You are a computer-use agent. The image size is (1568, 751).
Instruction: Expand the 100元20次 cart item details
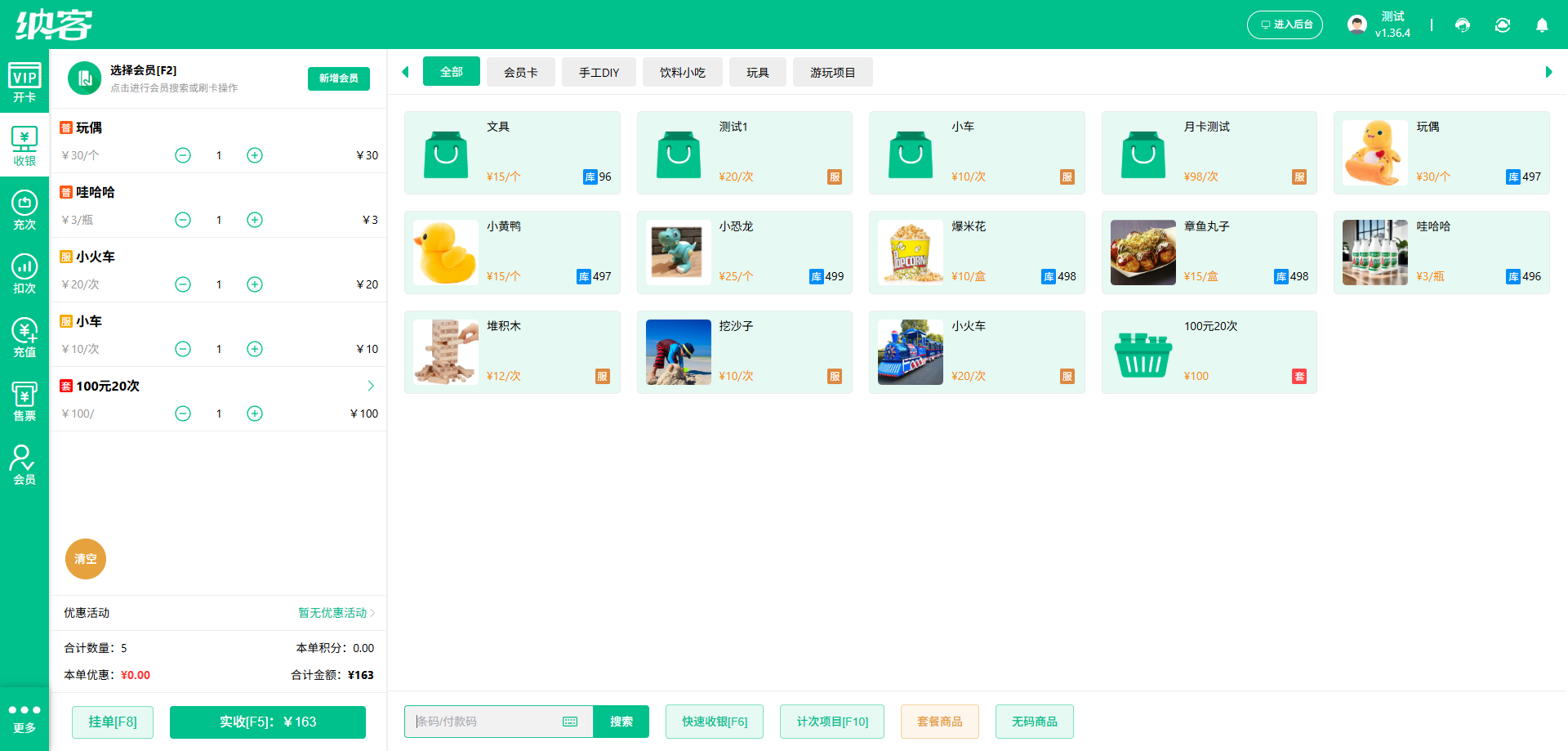pos(371,386)
